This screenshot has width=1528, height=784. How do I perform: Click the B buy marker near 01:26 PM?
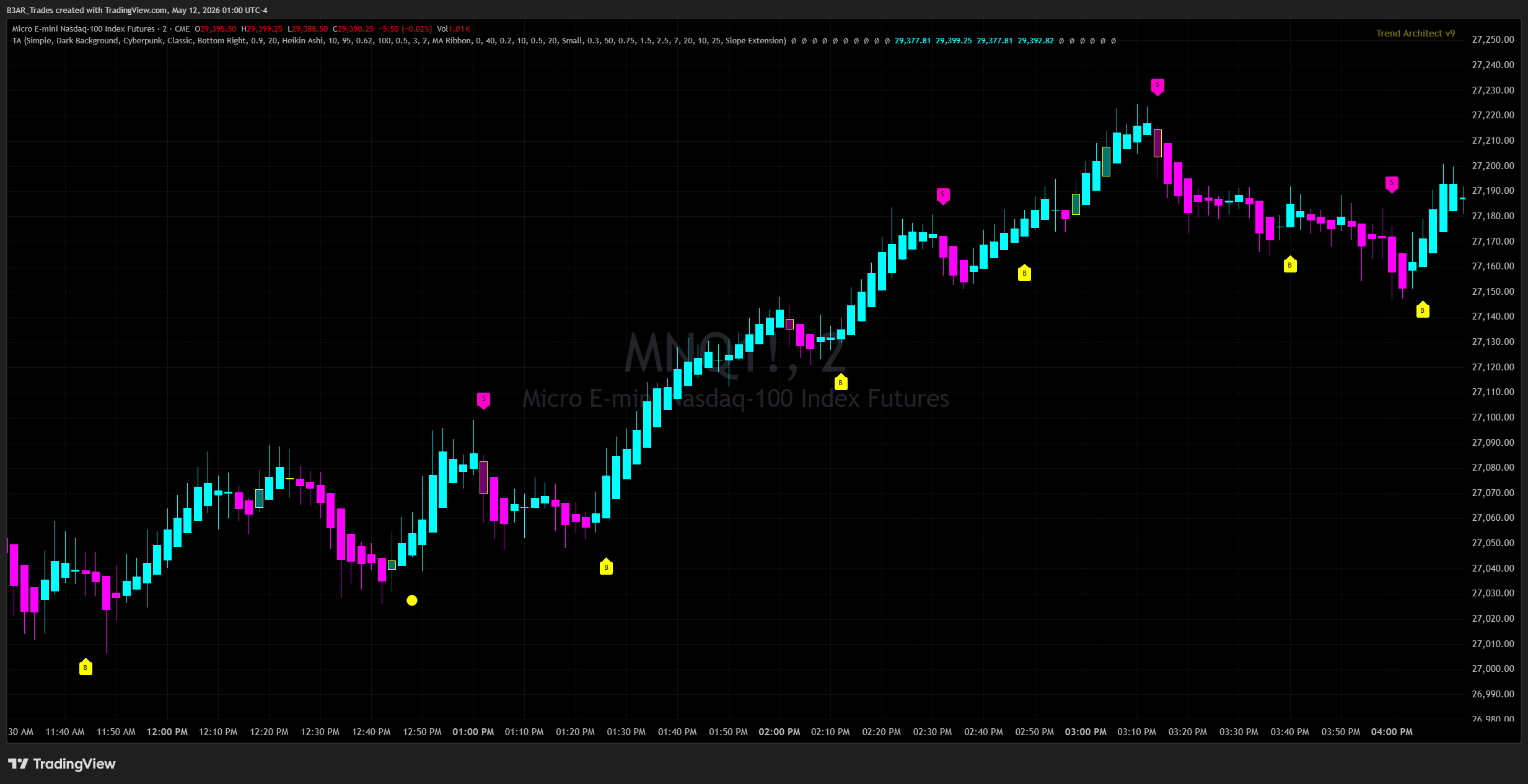pos(606,566)
